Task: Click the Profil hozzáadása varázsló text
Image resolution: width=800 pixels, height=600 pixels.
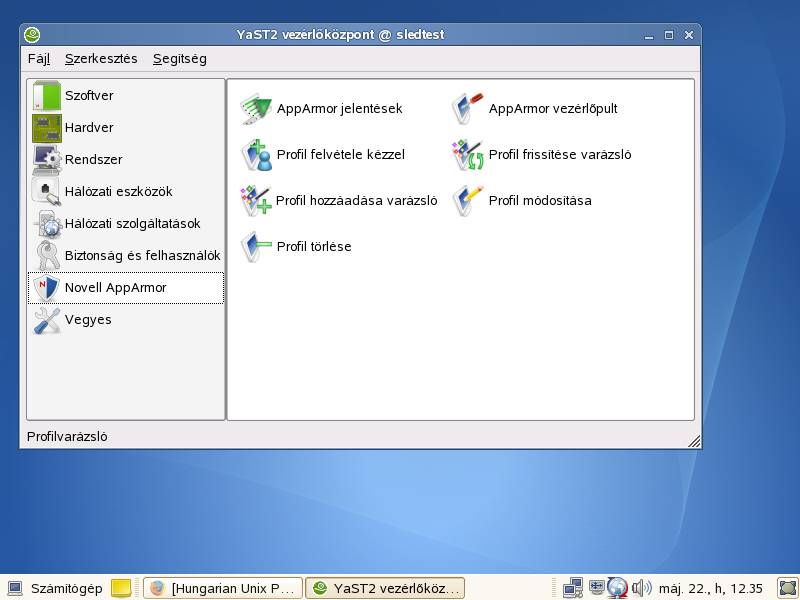Action: click(356, 201)
